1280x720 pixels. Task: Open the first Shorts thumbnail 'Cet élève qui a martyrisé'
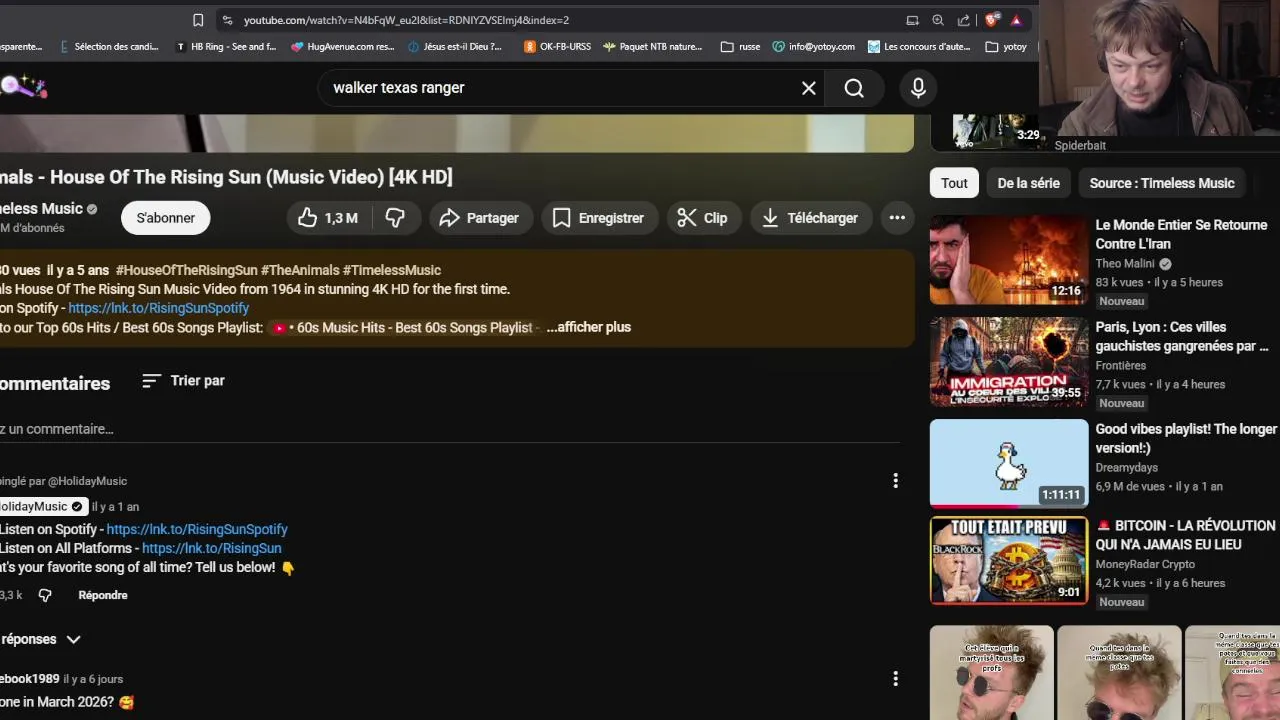(x=991, y=673)
